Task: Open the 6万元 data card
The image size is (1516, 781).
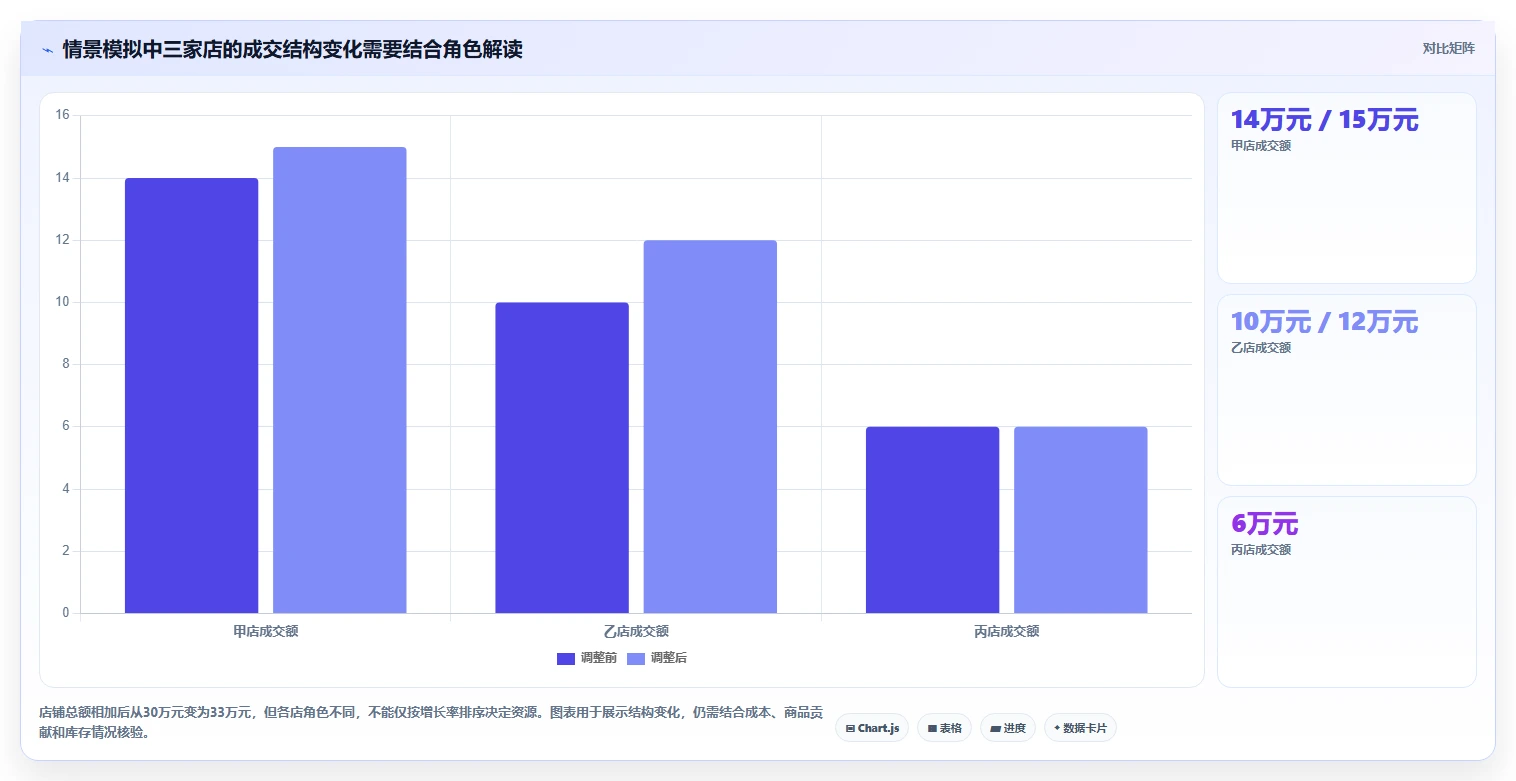Action: click(x=1346, y=592)
